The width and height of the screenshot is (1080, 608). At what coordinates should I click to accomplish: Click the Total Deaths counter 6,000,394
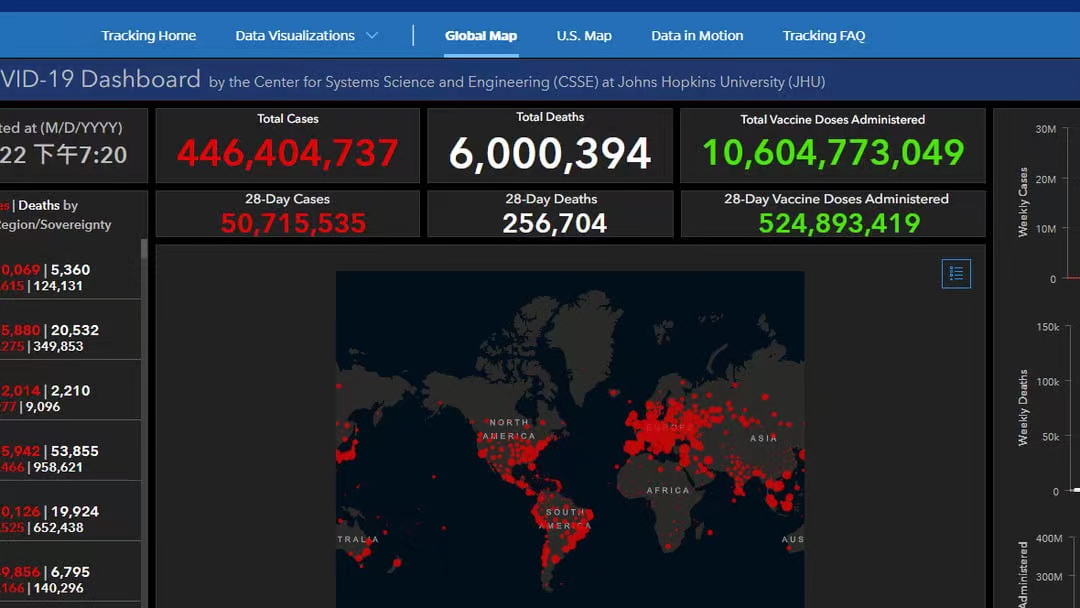pyautogui.click(x=550, y=153)
